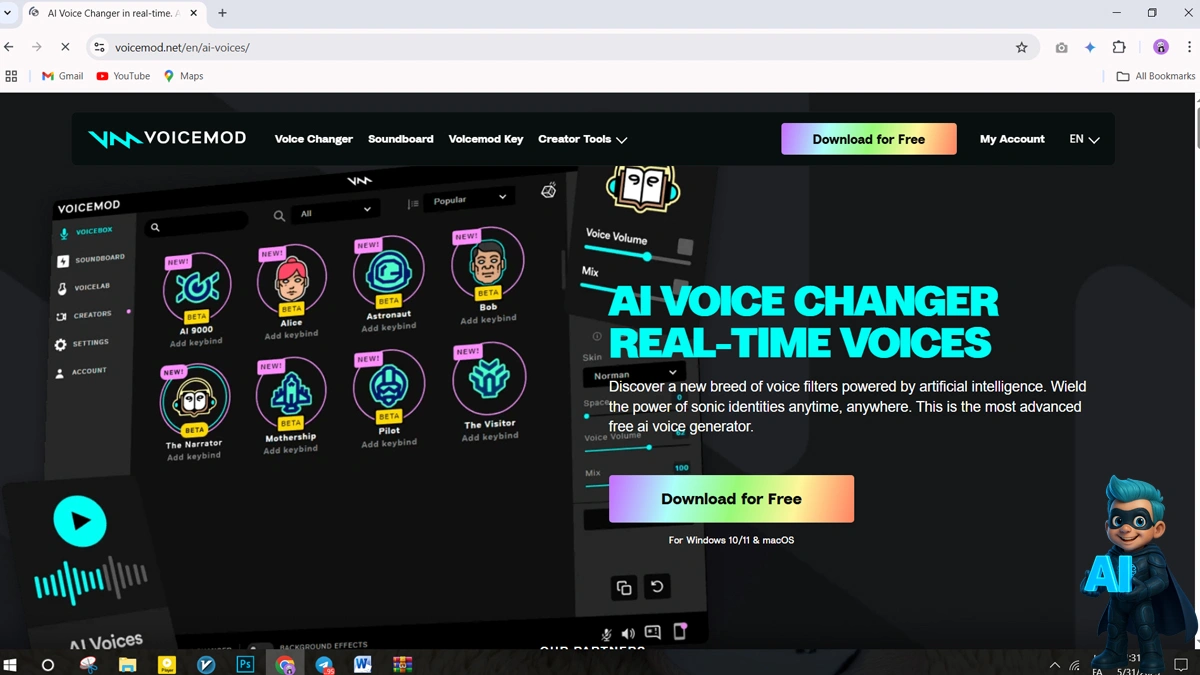Open Word from the taskbar
1200x675 pixels.
pyautogui.click(x=362, y=664)
